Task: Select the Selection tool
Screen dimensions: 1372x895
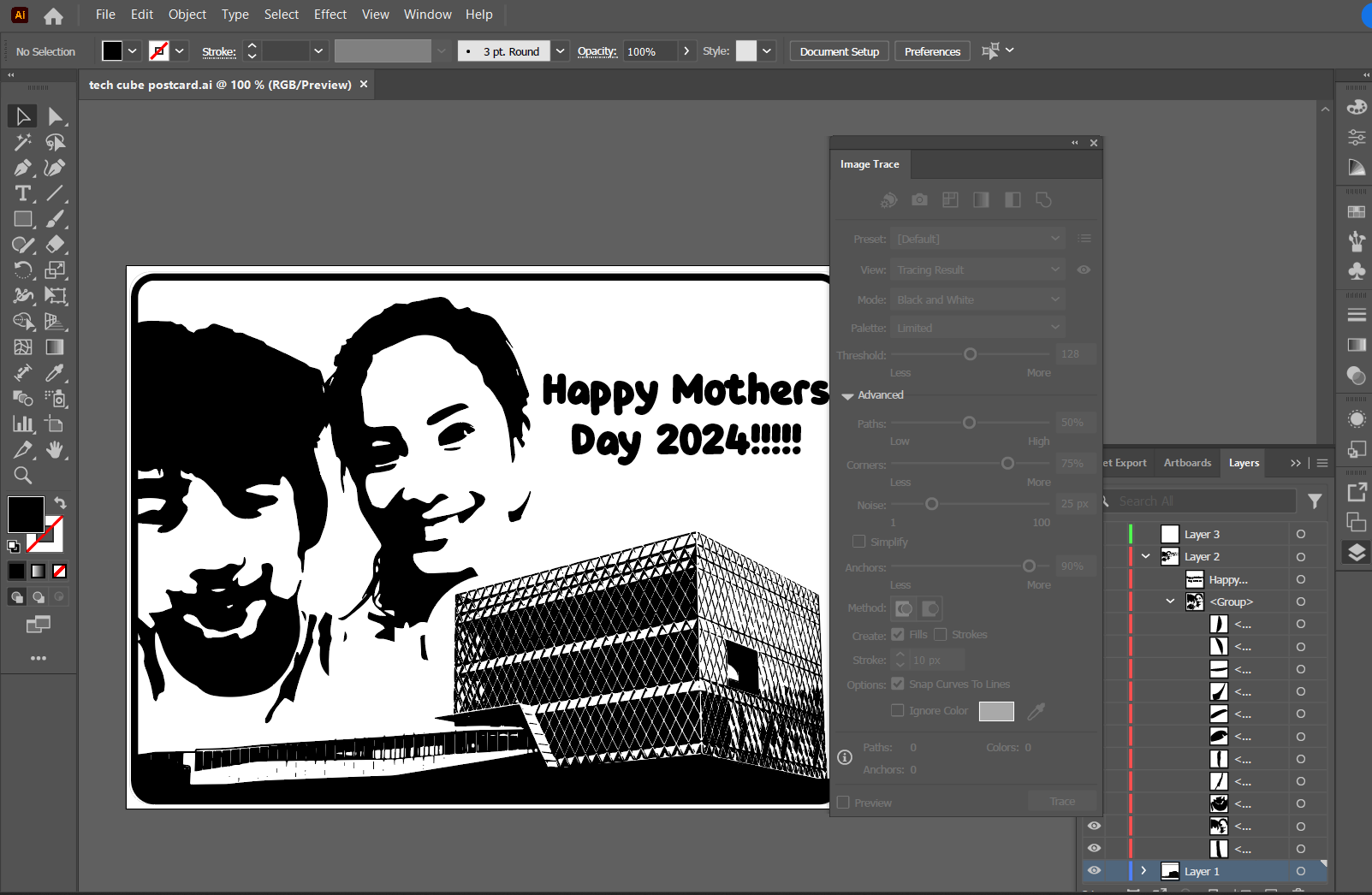Action: [x=23, y=116]
